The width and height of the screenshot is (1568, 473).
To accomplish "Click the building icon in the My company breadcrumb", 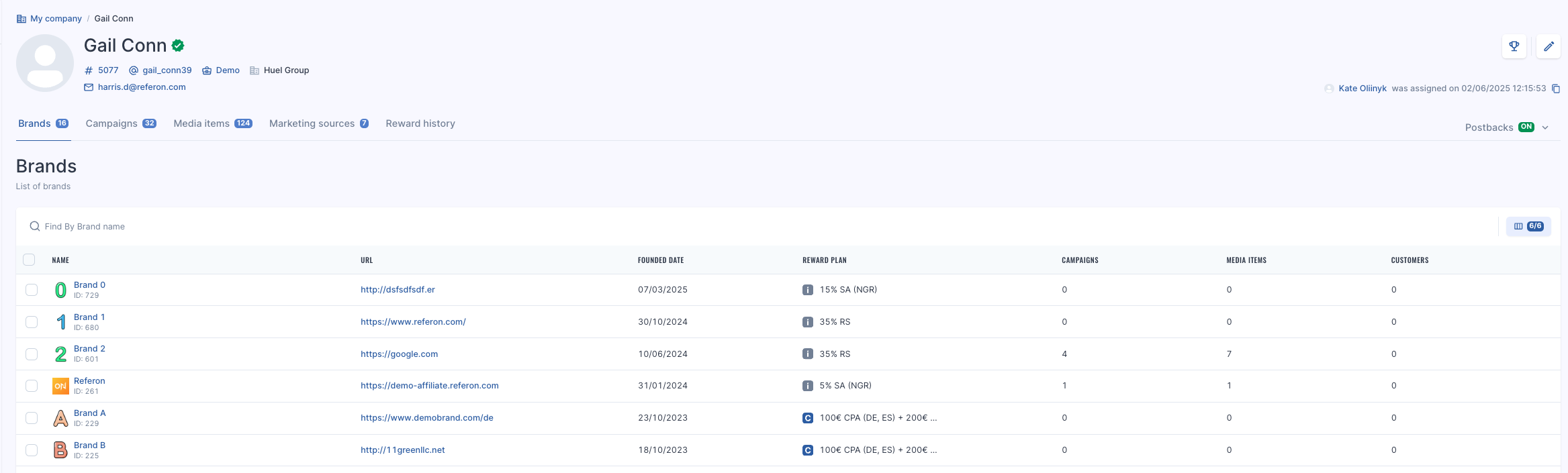I will (x=21, y=19).
